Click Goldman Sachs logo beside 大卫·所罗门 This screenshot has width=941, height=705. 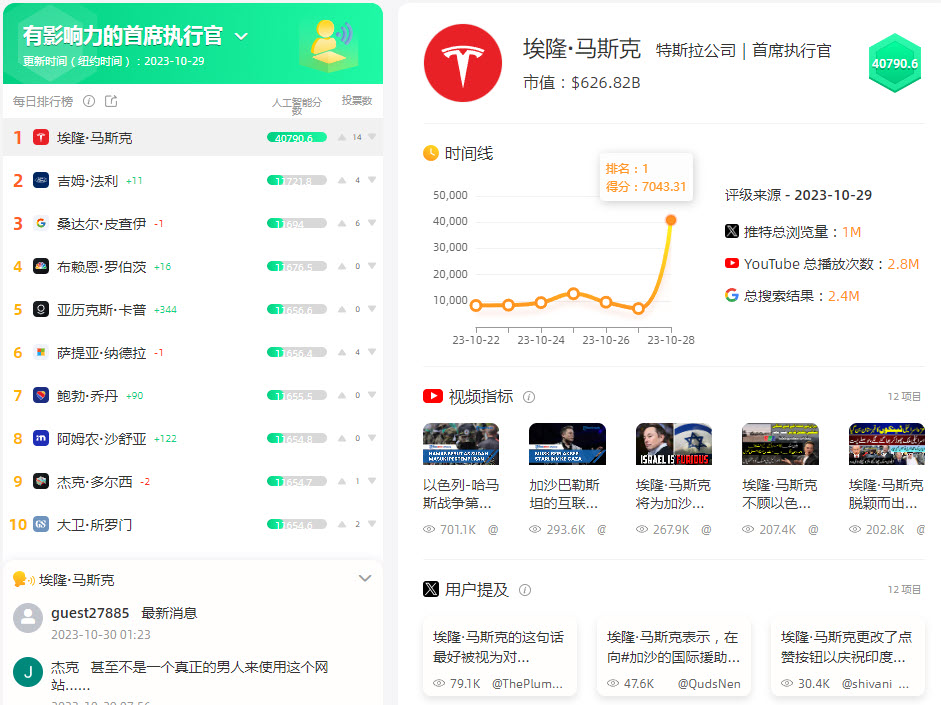tap(41, 524)
